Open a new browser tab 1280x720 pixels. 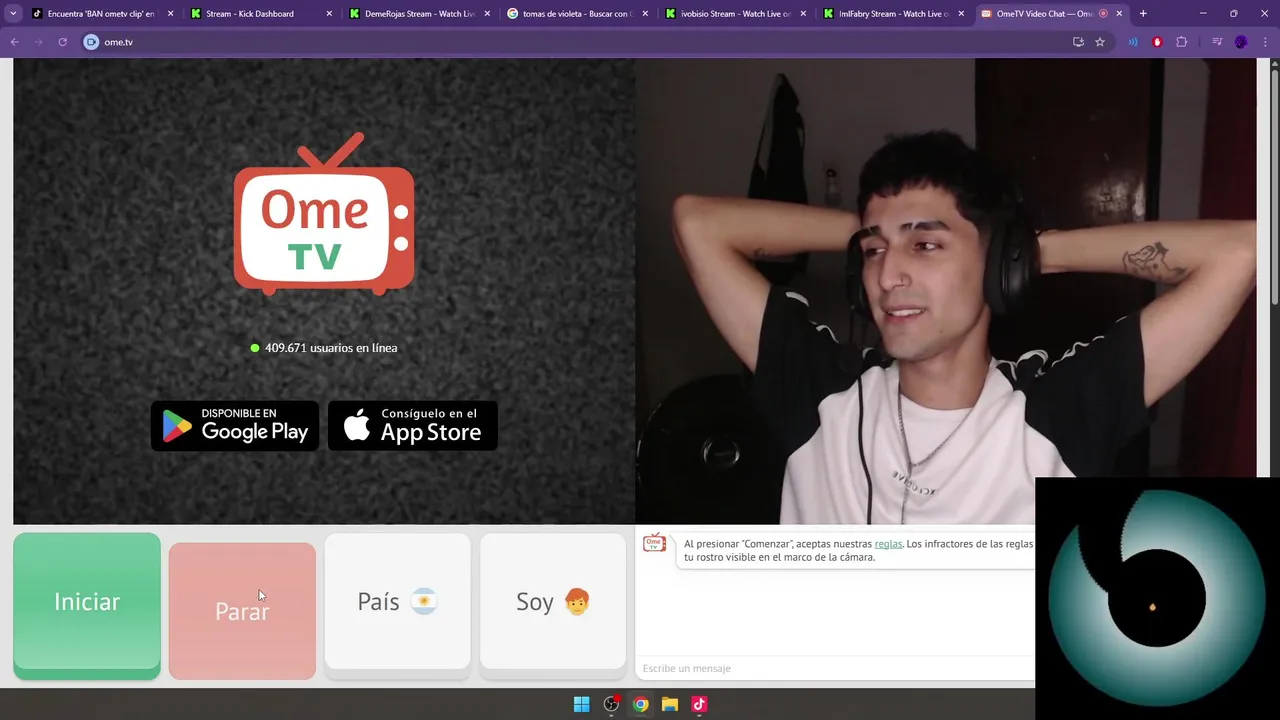click(x=1143, y=14)
